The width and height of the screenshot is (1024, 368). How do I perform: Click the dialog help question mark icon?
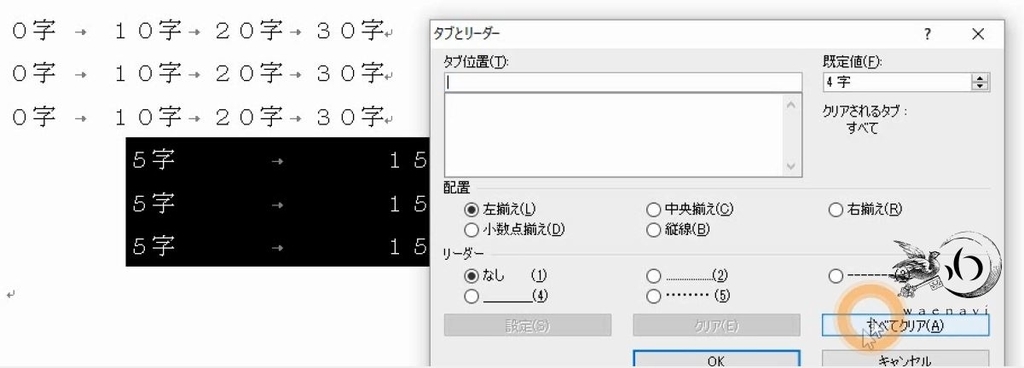tap(927, 34)
